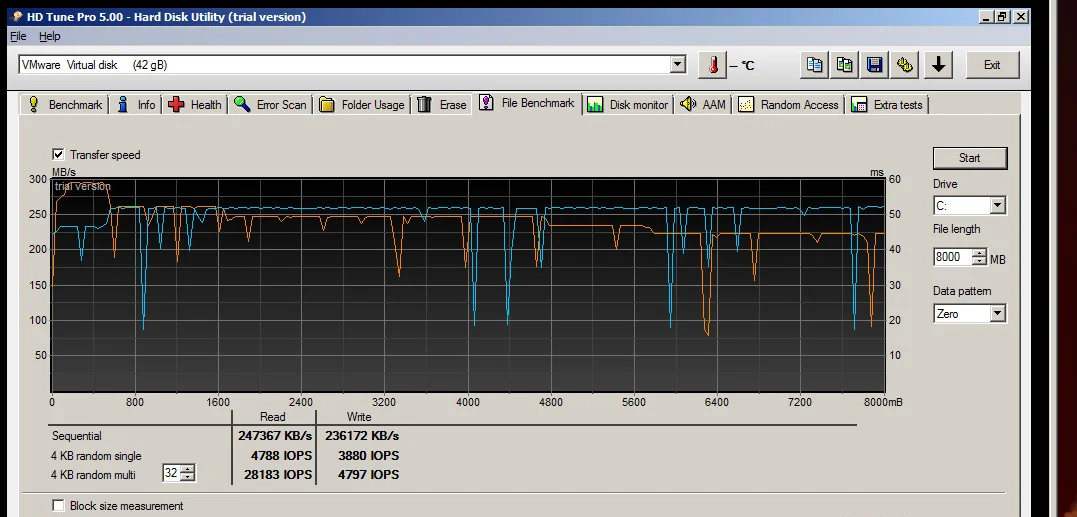Decrease File length with down spinner
Image resolution: width=1077 pixels, height=517 pixels.
click(x=979, y=262)
